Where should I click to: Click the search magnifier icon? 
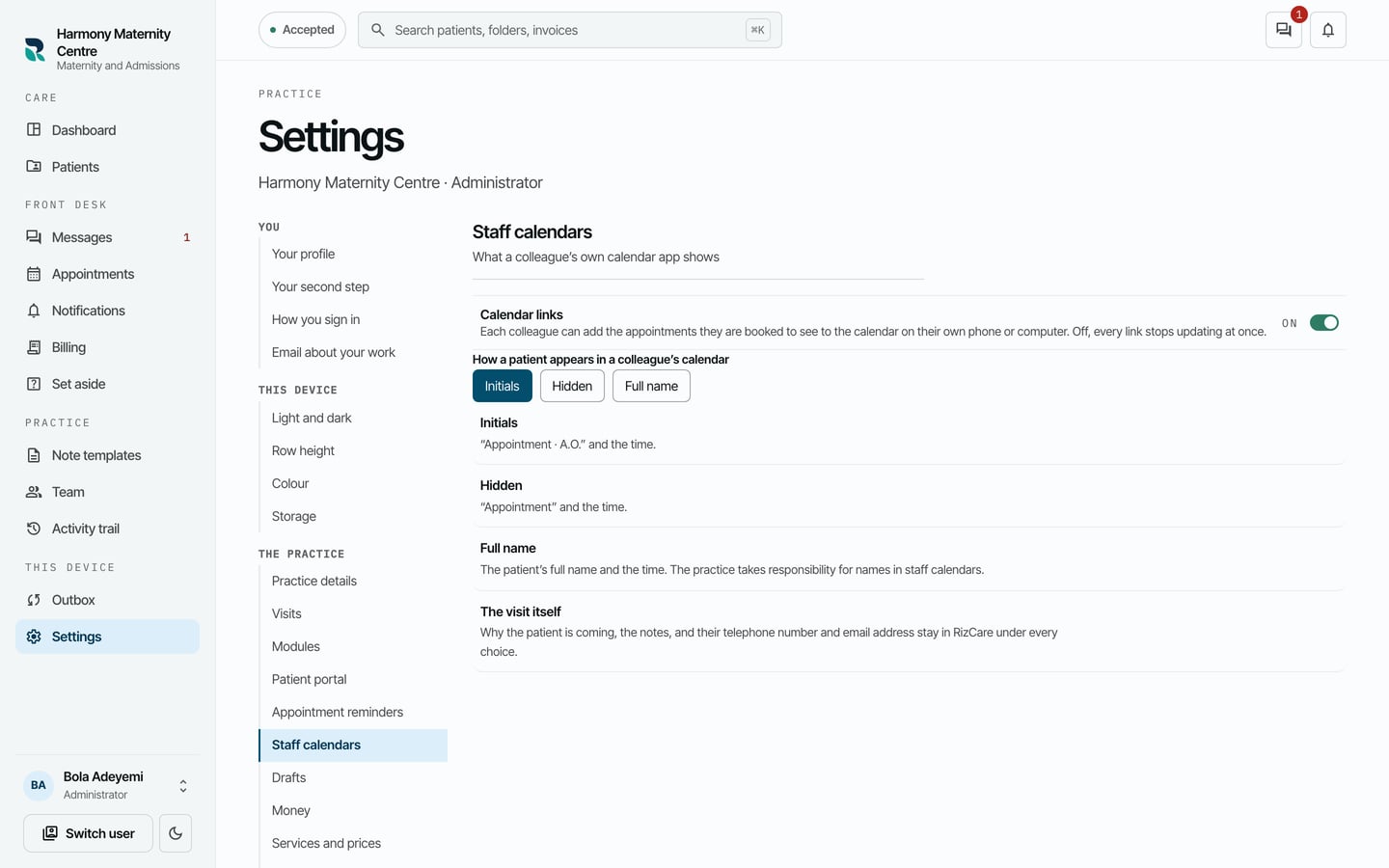click(378, 30)
